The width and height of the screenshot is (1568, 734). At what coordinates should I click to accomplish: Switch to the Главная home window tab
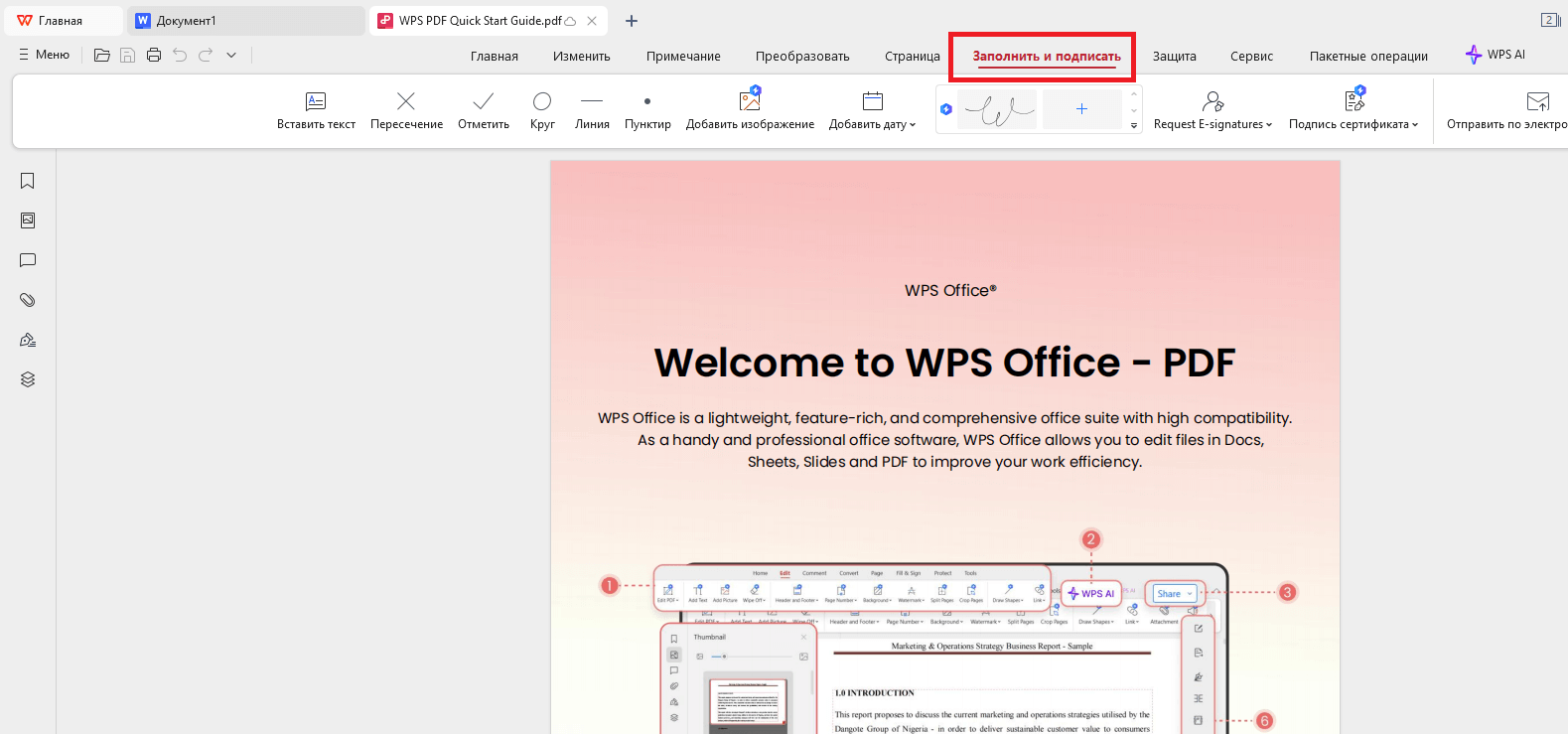point(64,21)
